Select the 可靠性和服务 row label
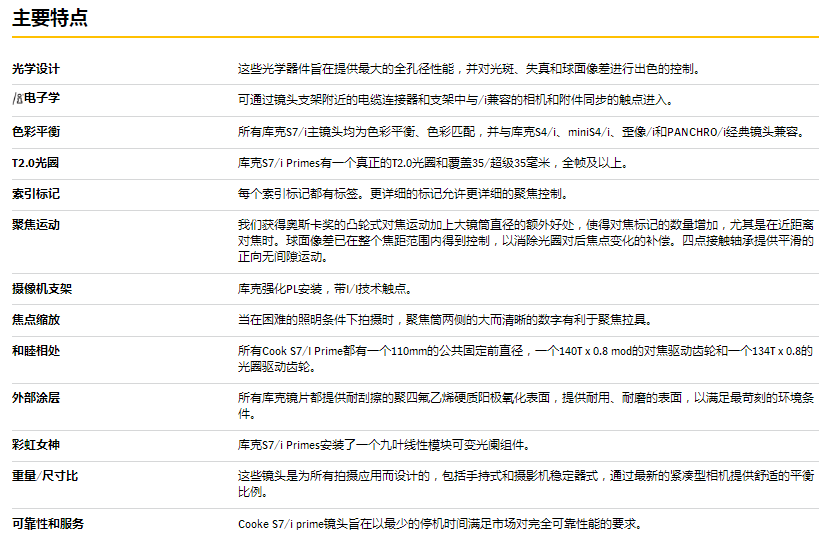 click(x=48, y=523)
